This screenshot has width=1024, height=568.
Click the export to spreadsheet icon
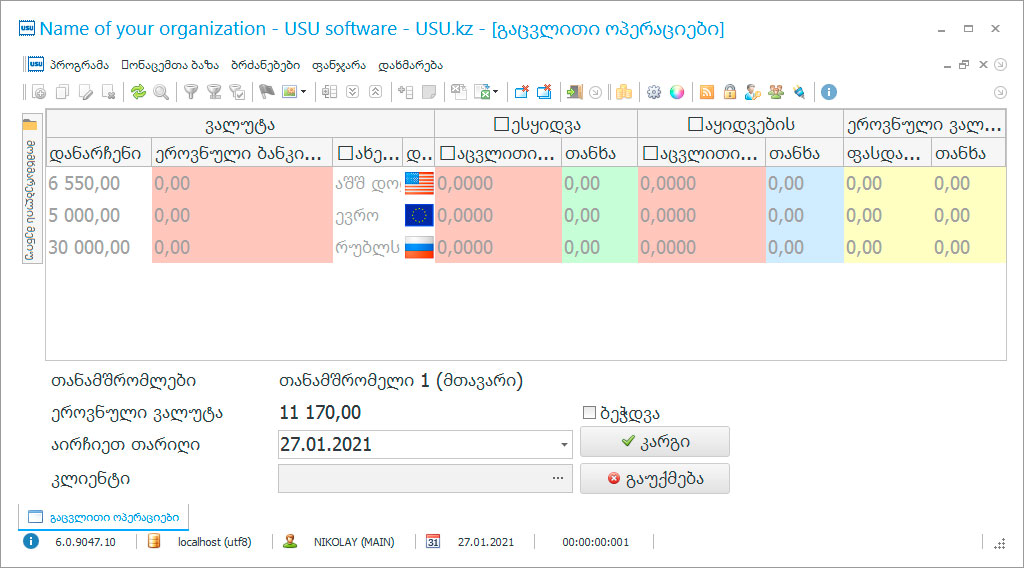point(482,92)
